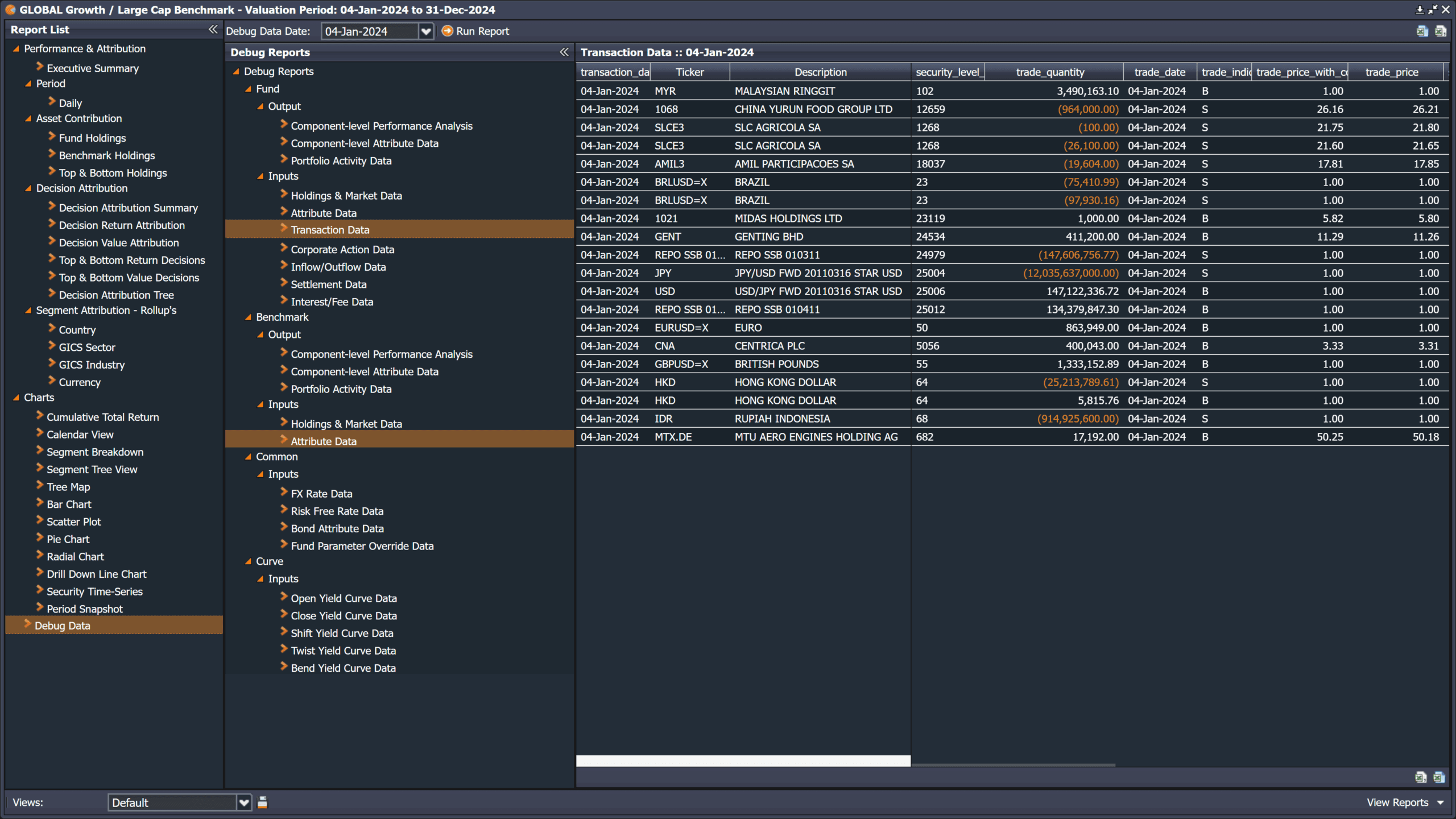Open the Cumulative Total Return chart report

pos(102,417)
